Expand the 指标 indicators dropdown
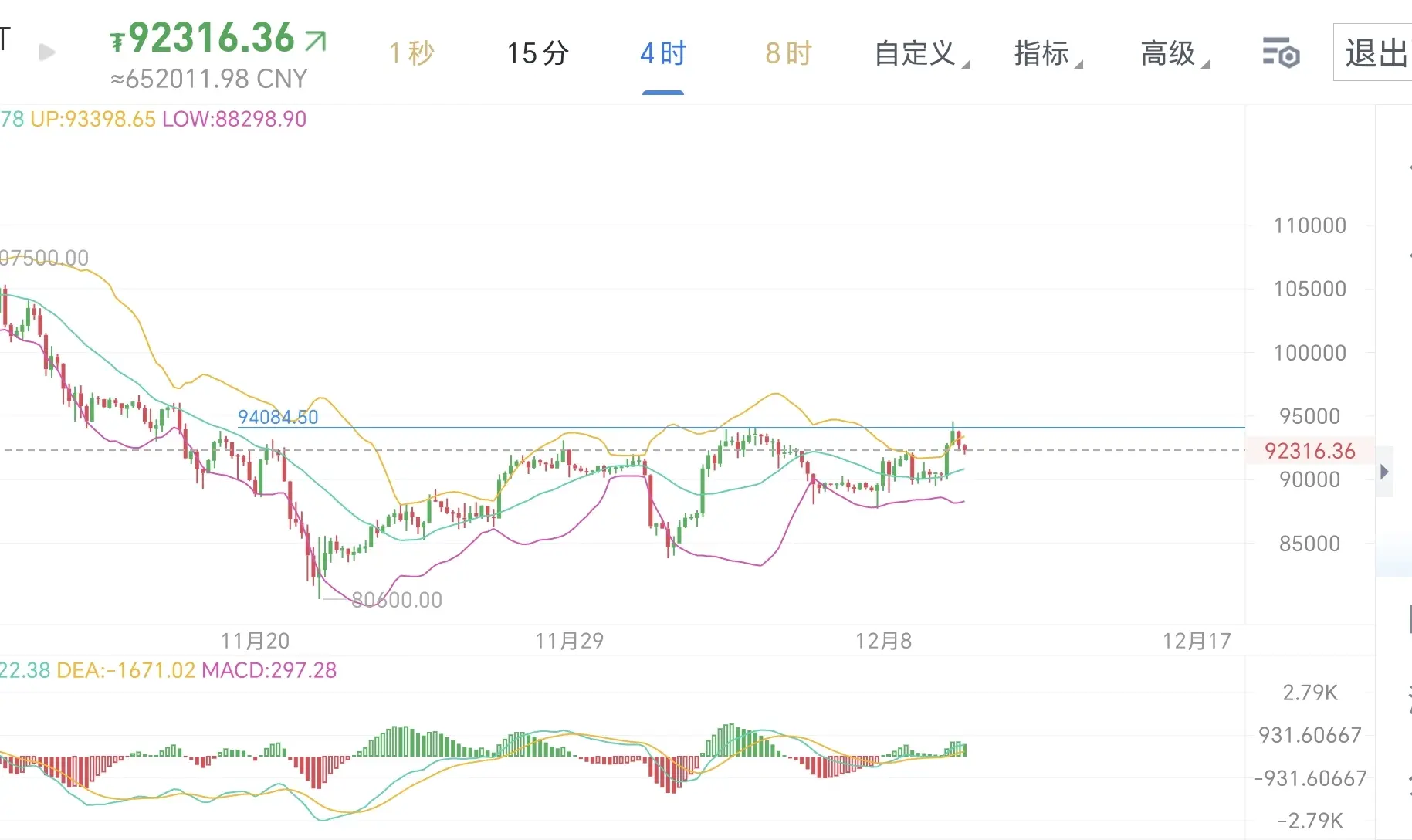This screenshot has height=840, width=1412. click(1048, 54)
